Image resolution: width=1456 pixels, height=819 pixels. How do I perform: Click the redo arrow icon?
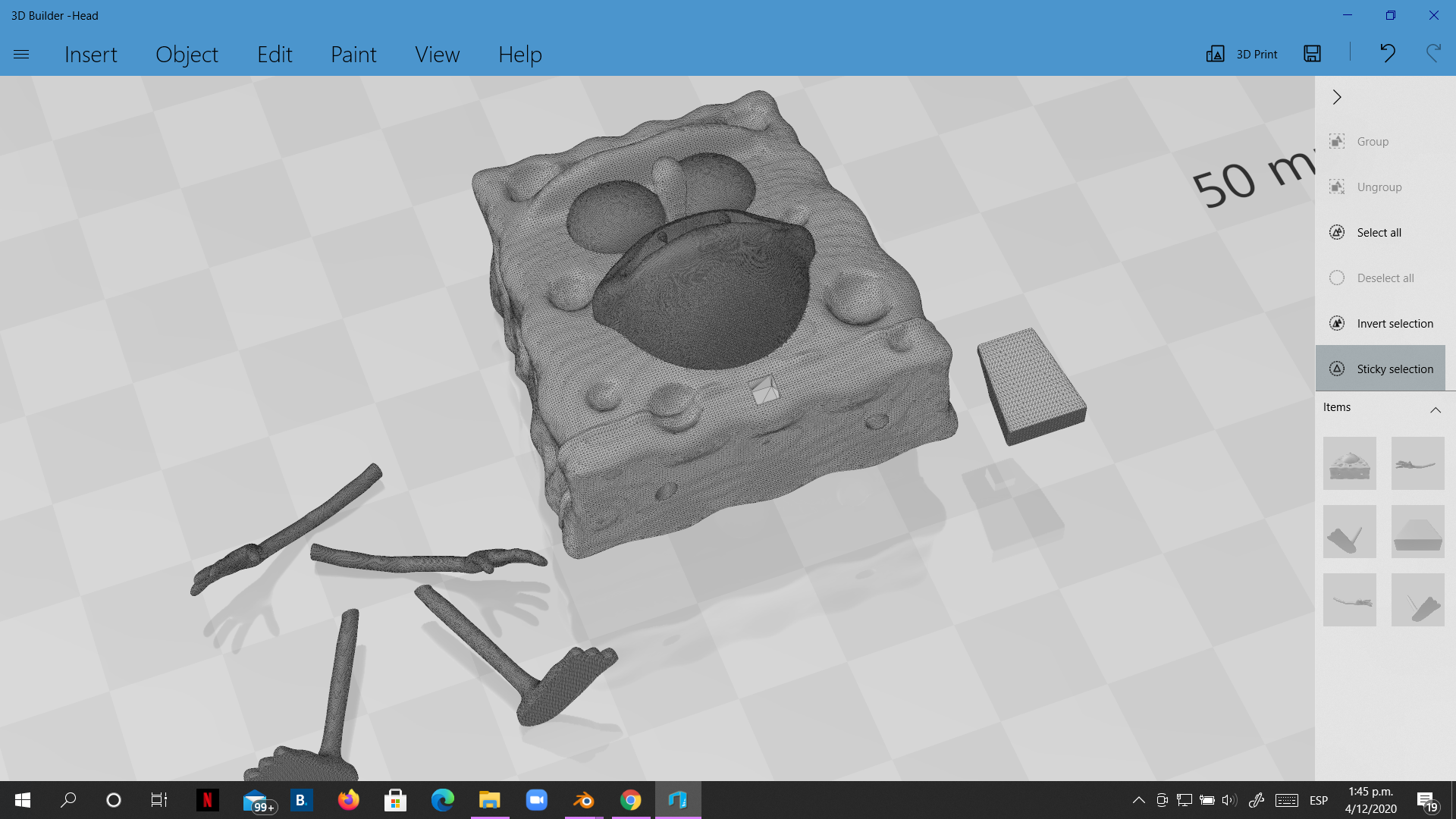point(1432,53)
